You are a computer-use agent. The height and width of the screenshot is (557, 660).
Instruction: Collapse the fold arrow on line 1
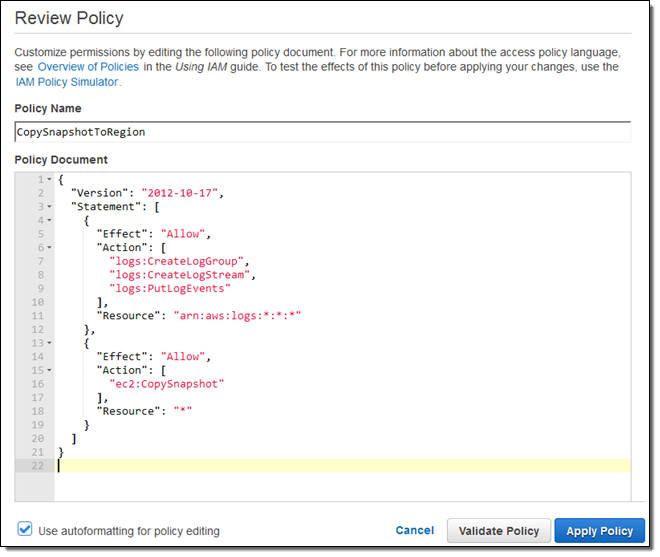click(x=49, y=179)
